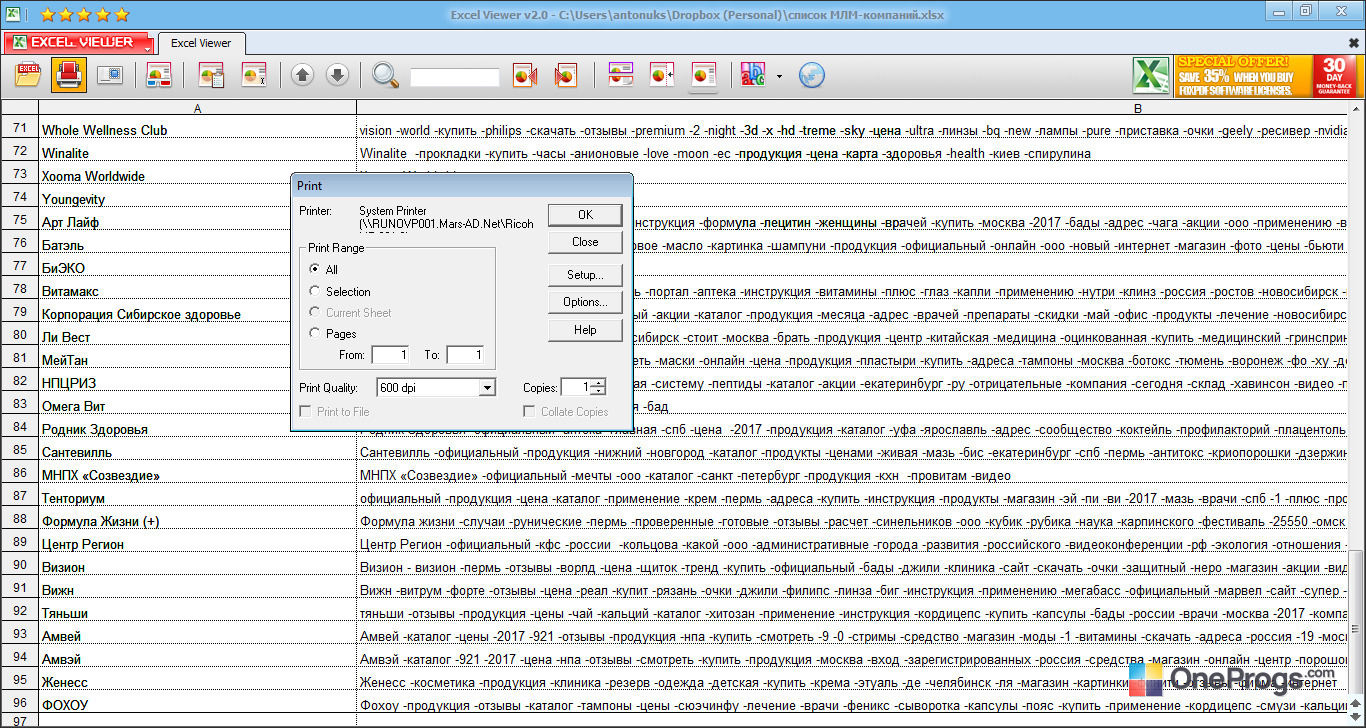Image resolution: width=1366 pixels, height=728 pixels.
Task: Select the Selection print range option
Action: pos(316,292)
